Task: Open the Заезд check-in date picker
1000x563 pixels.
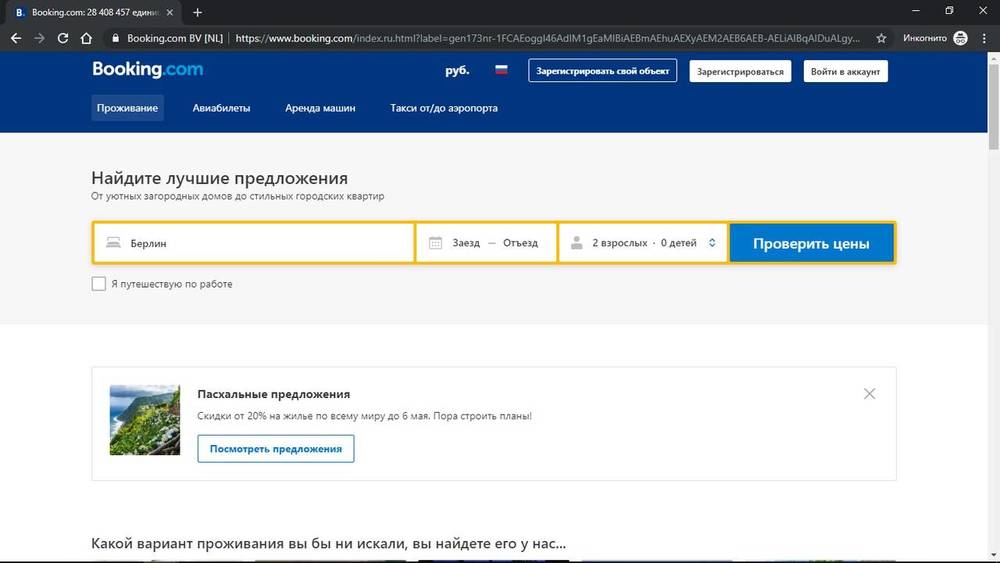Action: click(466, 243)
